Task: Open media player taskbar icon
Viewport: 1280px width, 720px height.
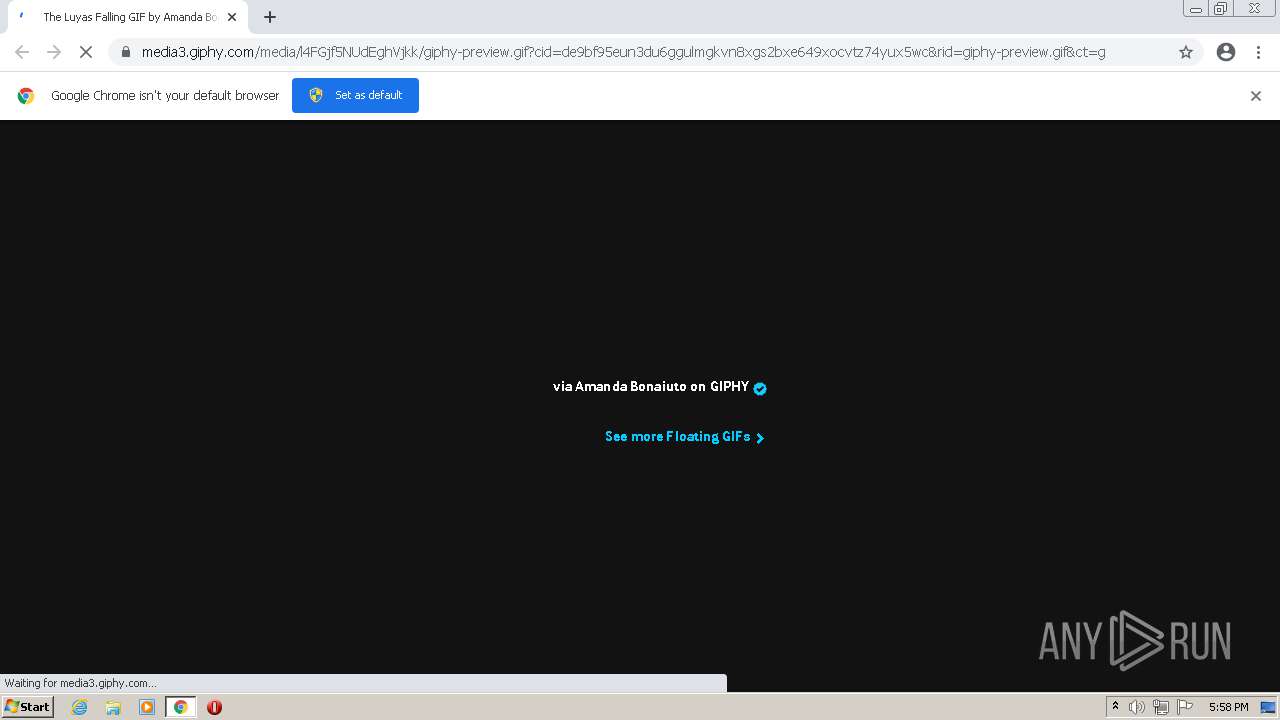Action: [147, 707]
